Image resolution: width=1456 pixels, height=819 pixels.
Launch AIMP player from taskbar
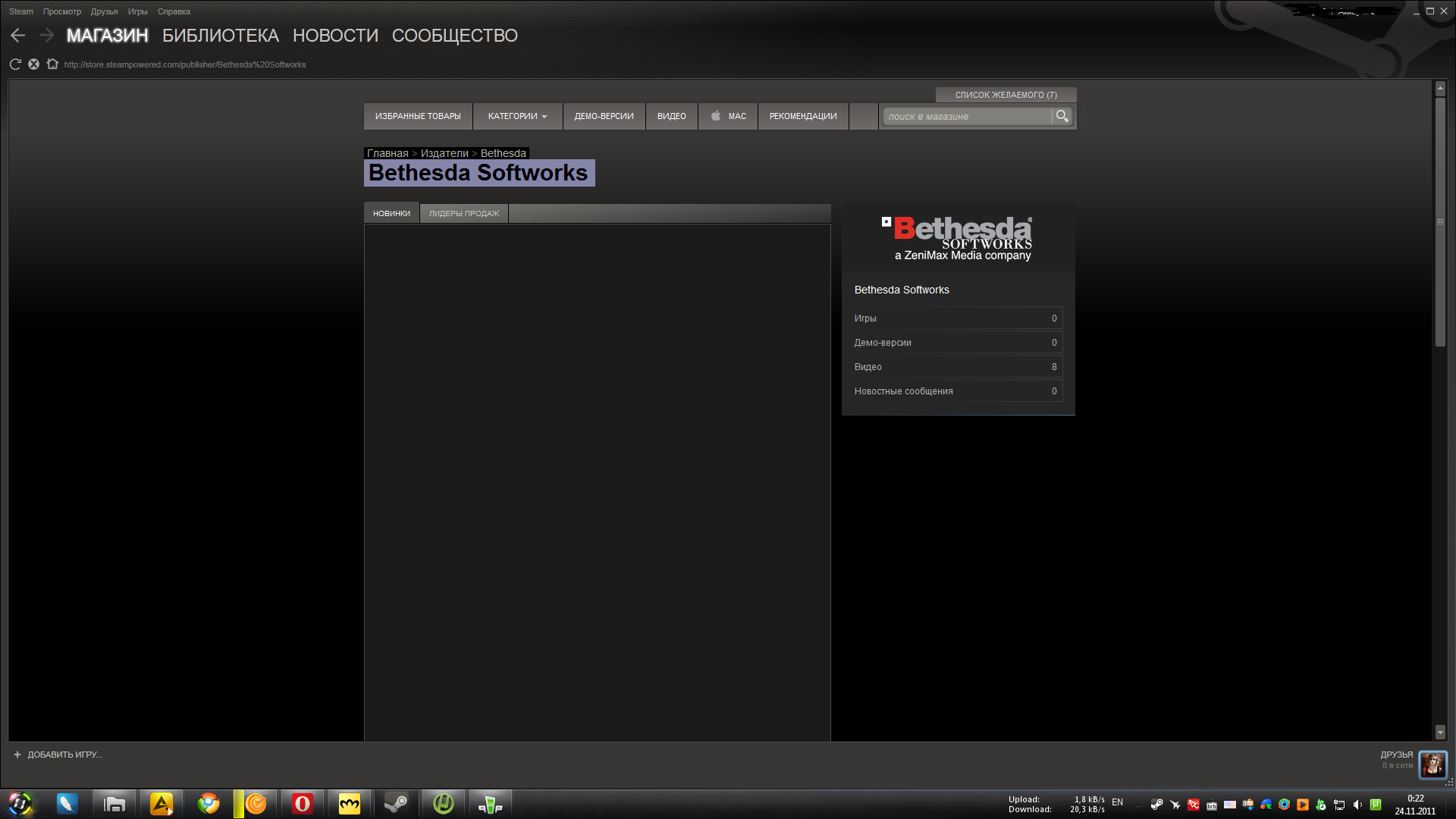point(162,803)
